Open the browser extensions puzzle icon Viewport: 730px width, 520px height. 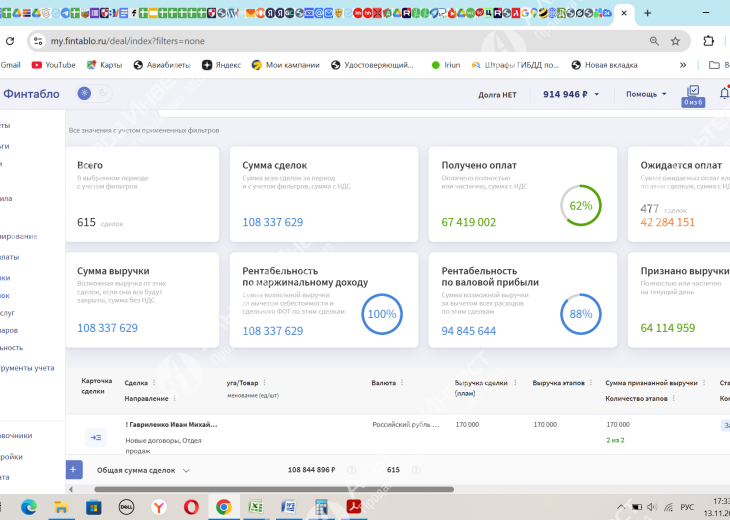click(709, 41)
